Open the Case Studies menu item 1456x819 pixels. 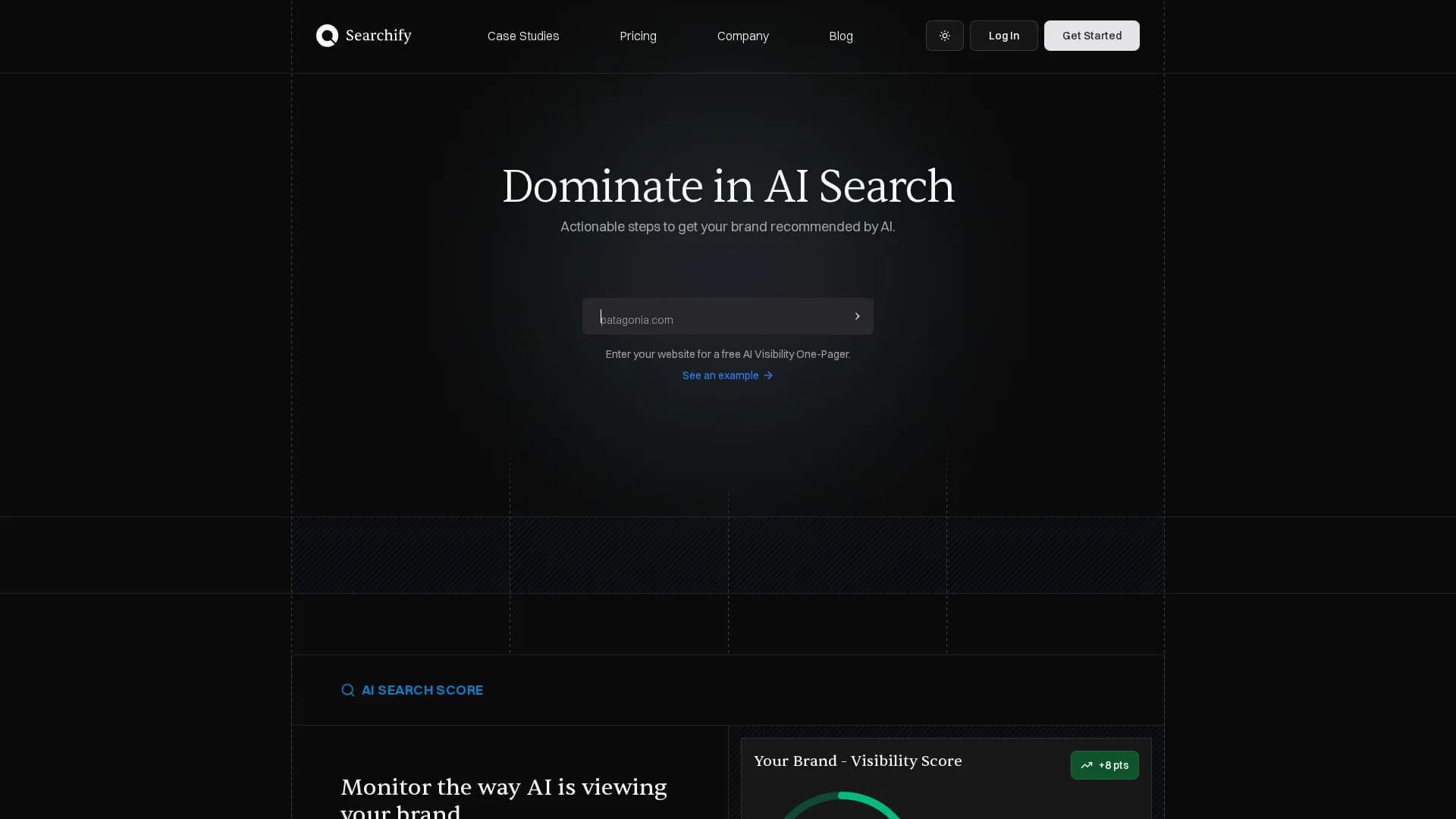[x=523, y=36]
